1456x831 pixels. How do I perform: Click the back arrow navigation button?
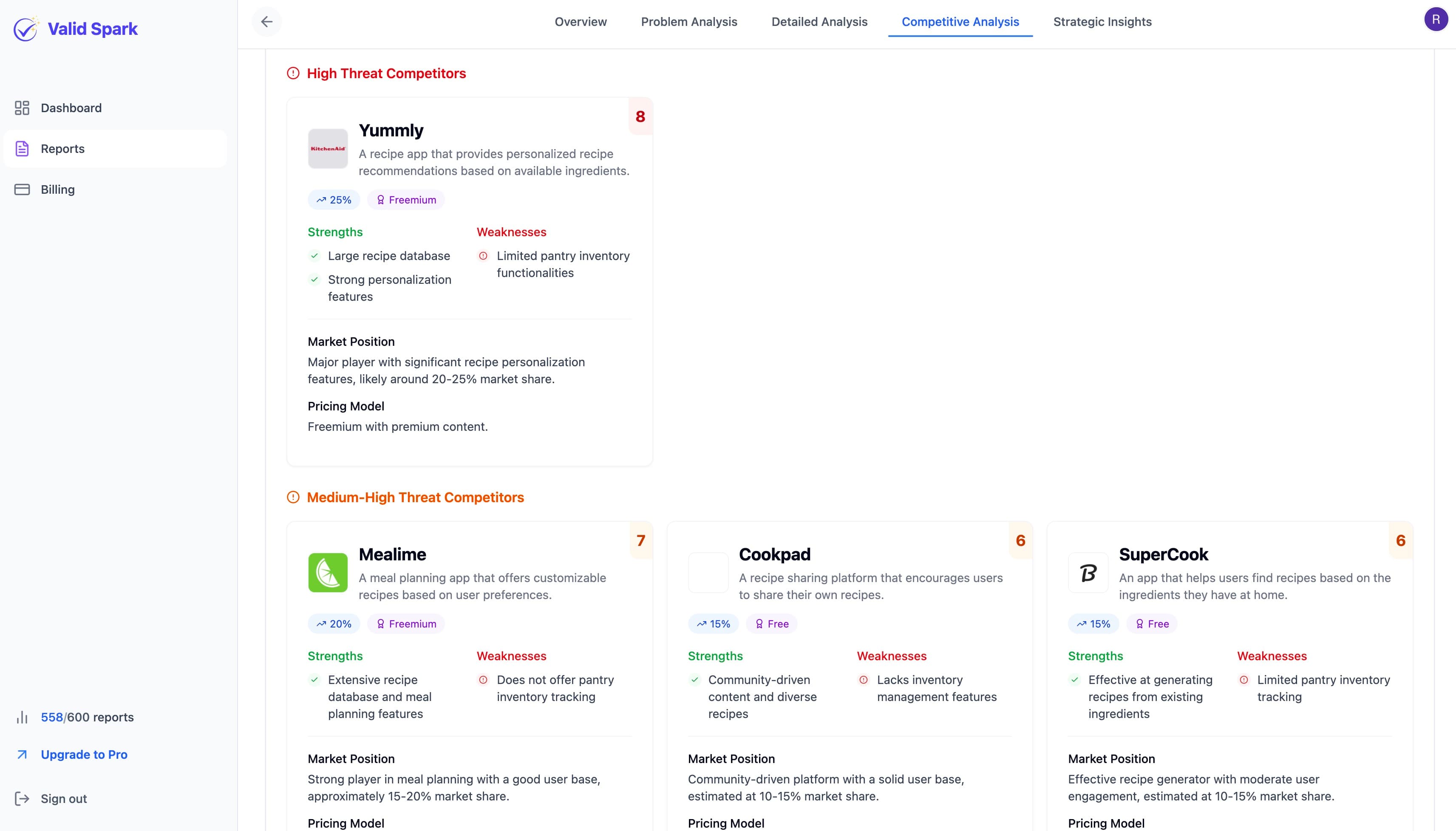coord(266,21)
